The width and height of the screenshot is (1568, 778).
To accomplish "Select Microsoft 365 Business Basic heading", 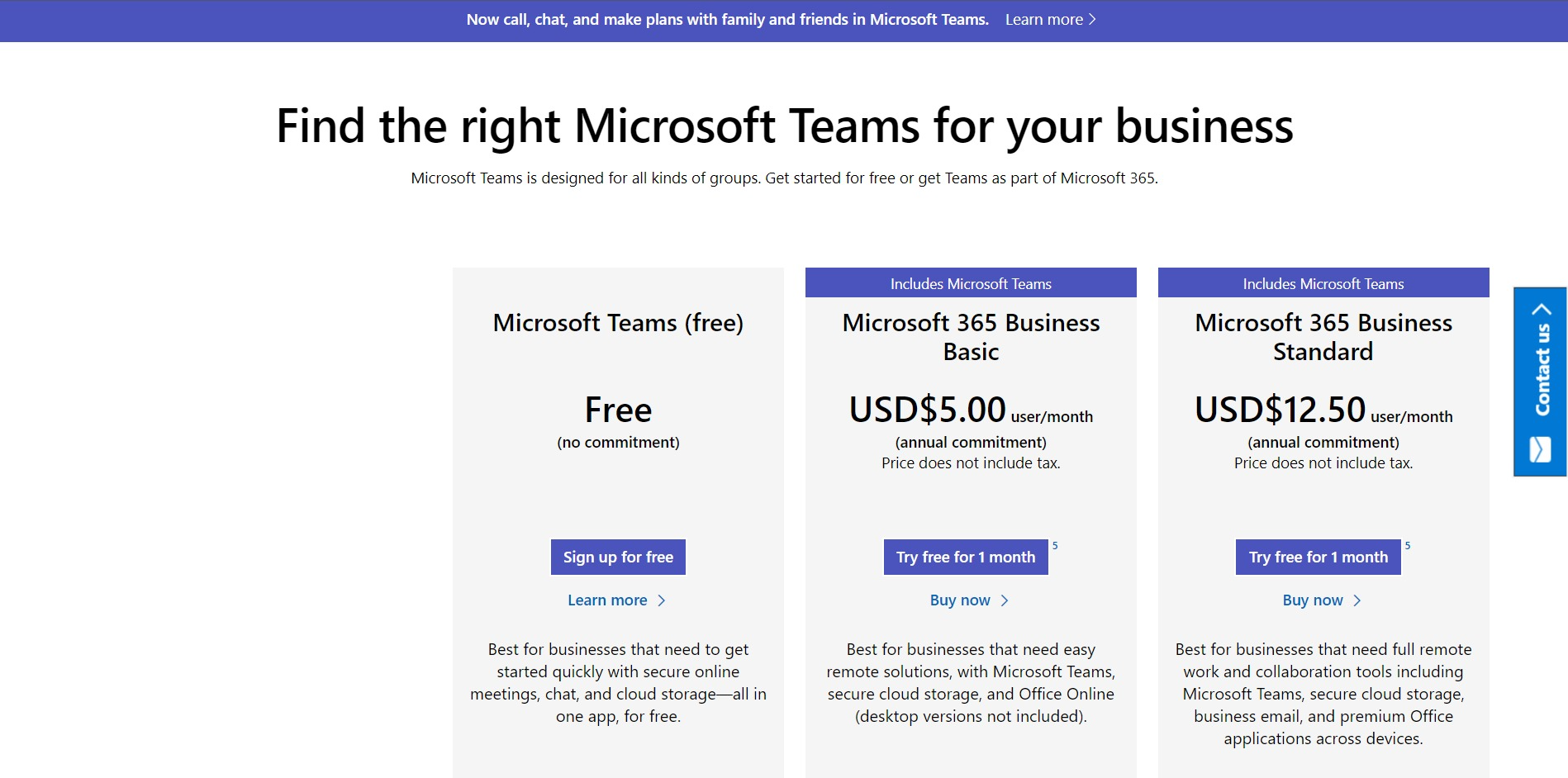I will coord(971,337).
